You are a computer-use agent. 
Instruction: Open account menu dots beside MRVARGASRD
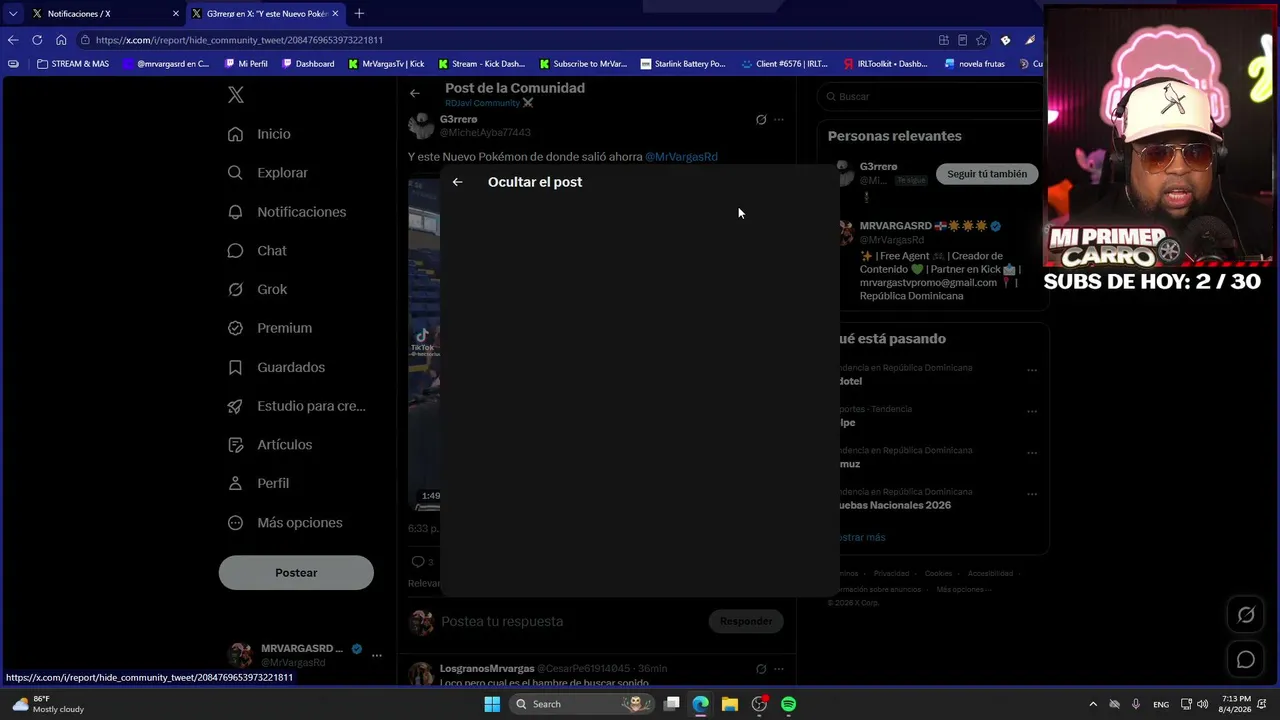pos(377,655)
